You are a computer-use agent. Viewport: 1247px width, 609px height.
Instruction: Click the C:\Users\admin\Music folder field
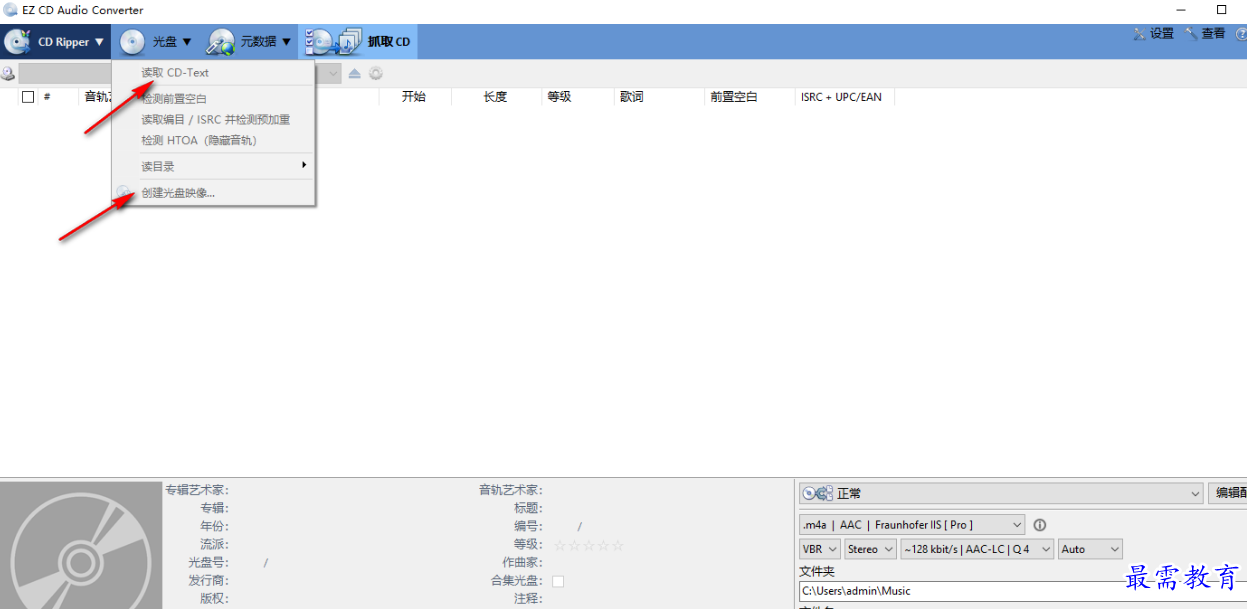(1022, 591)
